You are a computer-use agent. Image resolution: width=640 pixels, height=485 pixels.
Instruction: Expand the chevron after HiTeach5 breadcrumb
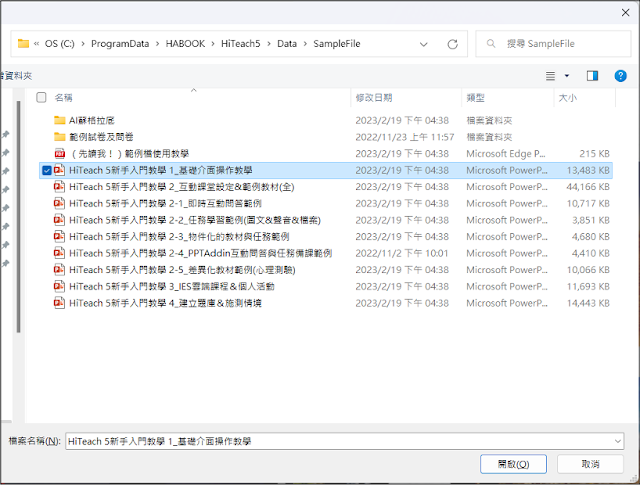[x=269, y=44]
